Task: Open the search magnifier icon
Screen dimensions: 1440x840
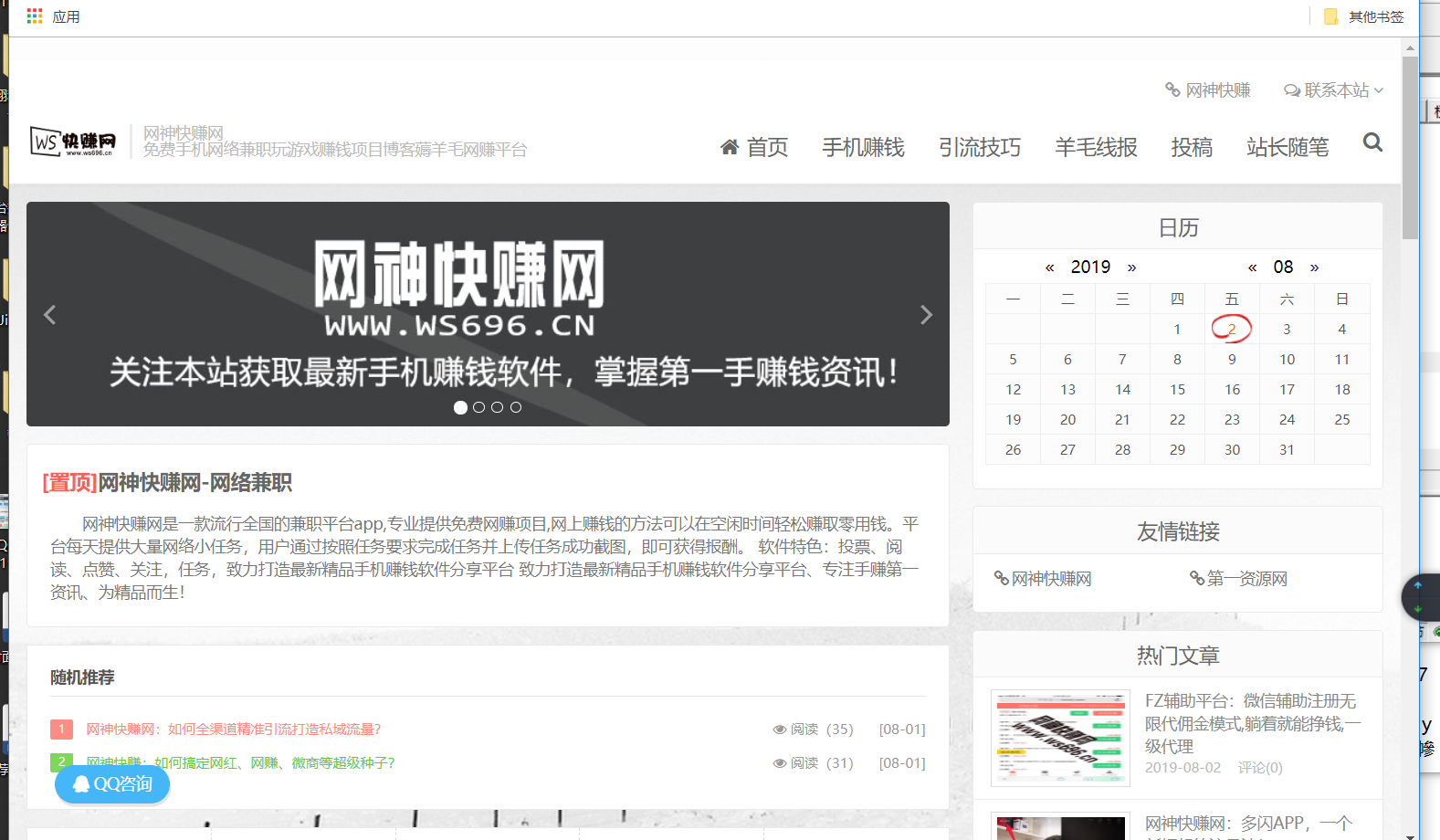Action: pos(1372,142)
